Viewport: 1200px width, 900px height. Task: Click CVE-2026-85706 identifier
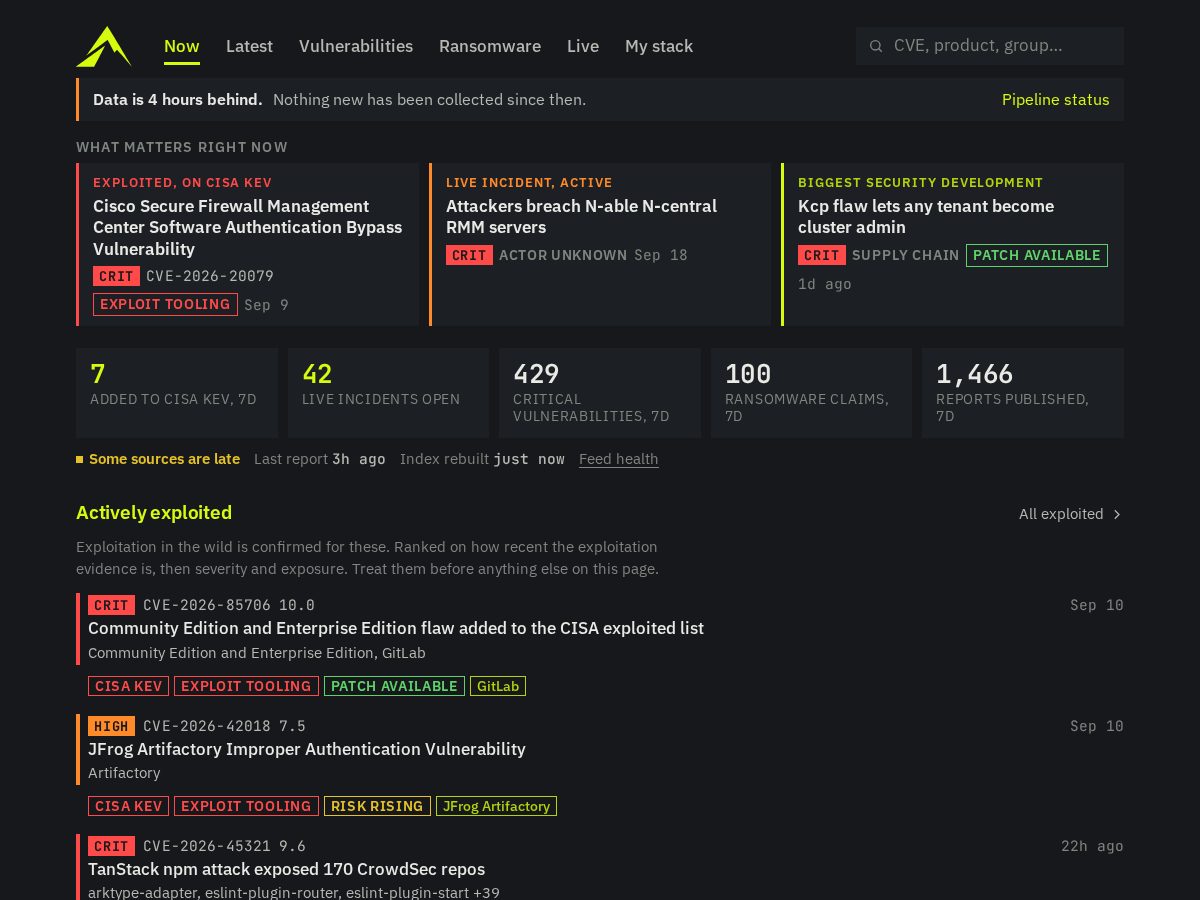pos(207,605)
